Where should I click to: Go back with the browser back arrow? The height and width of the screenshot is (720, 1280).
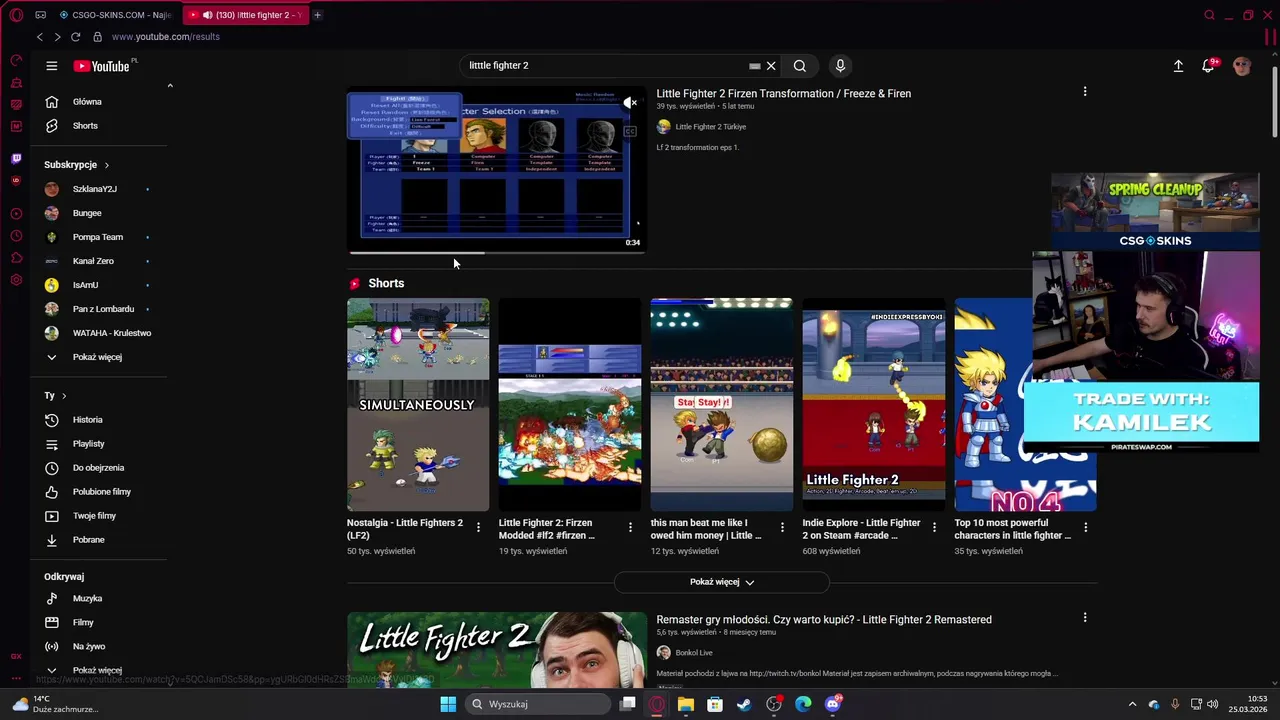(40, 37)
